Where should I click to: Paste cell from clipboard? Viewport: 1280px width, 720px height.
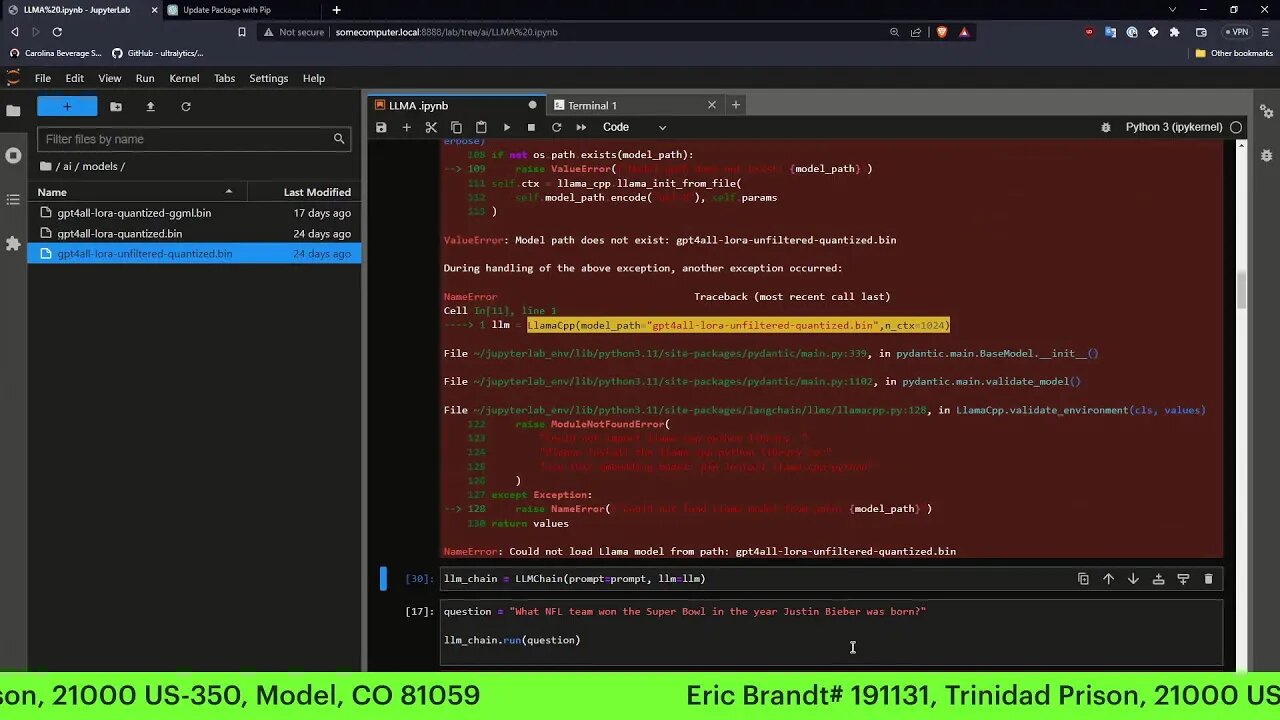(x=481, y=127)
